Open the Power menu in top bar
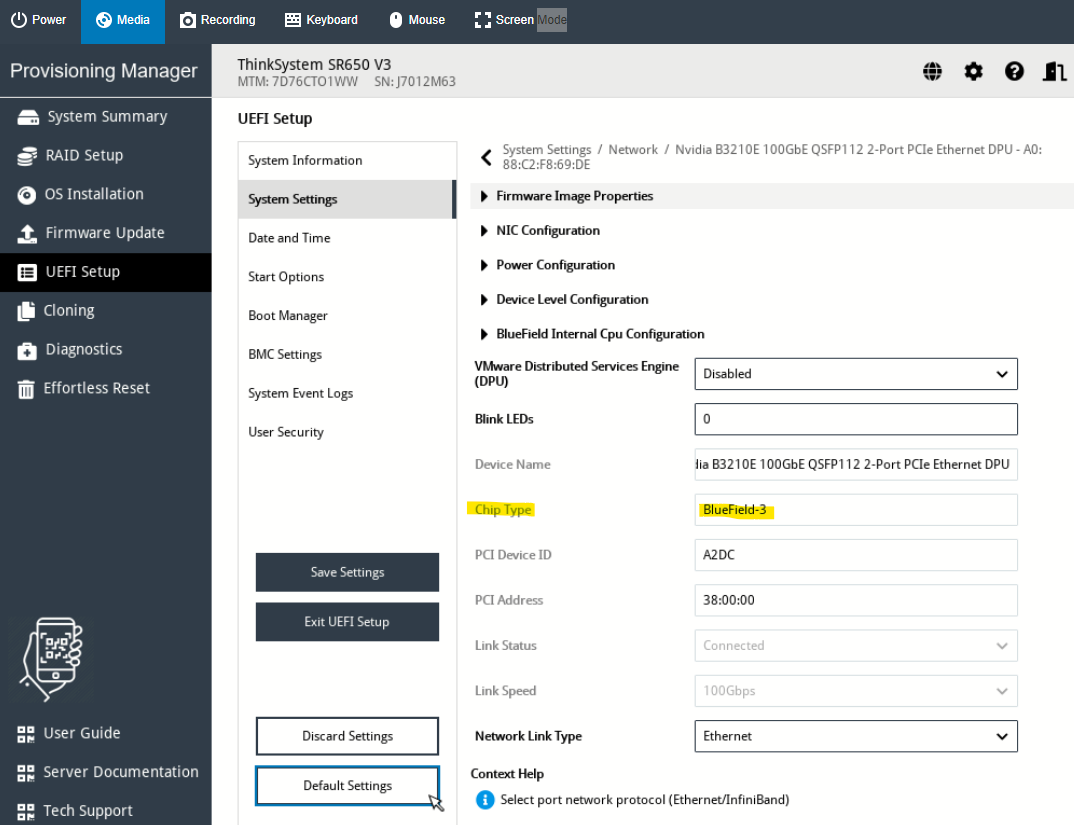 click(38, 20)
